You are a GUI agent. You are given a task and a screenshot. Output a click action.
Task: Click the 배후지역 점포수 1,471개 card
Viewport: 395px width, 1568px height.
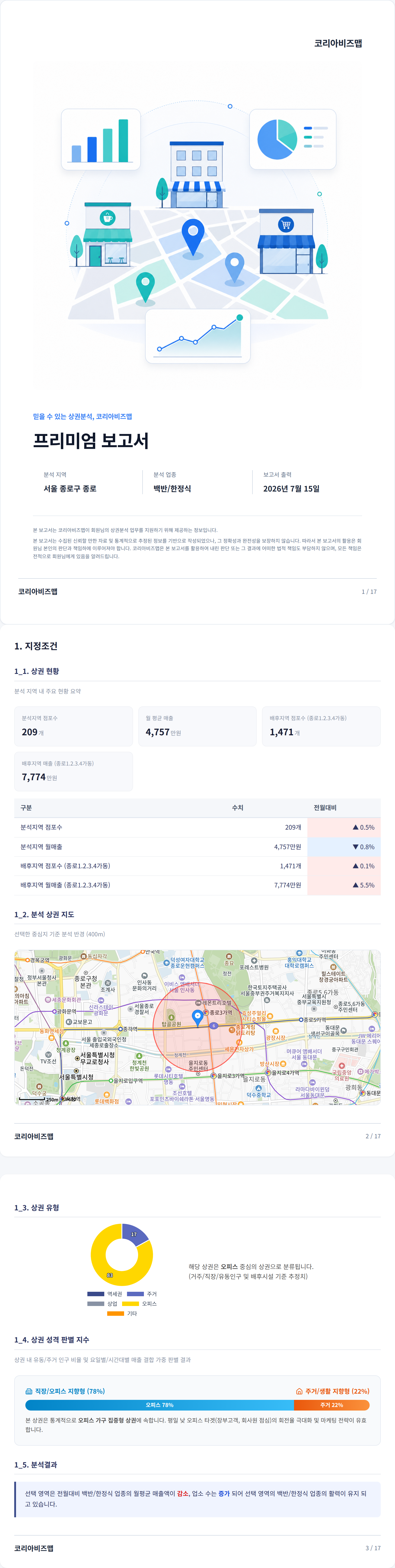pyautogui.click(x=321, y=726)
